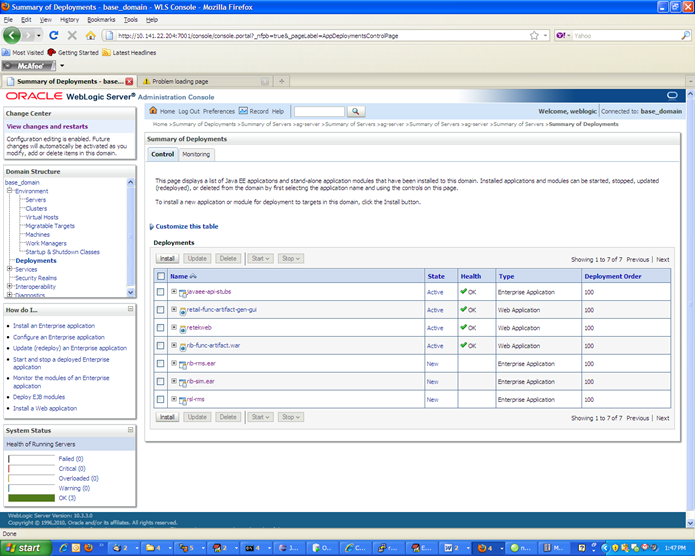This screenshot has height=557, width=696.
Task: Minimize the How do I panel
Action: tap(130, 309)
